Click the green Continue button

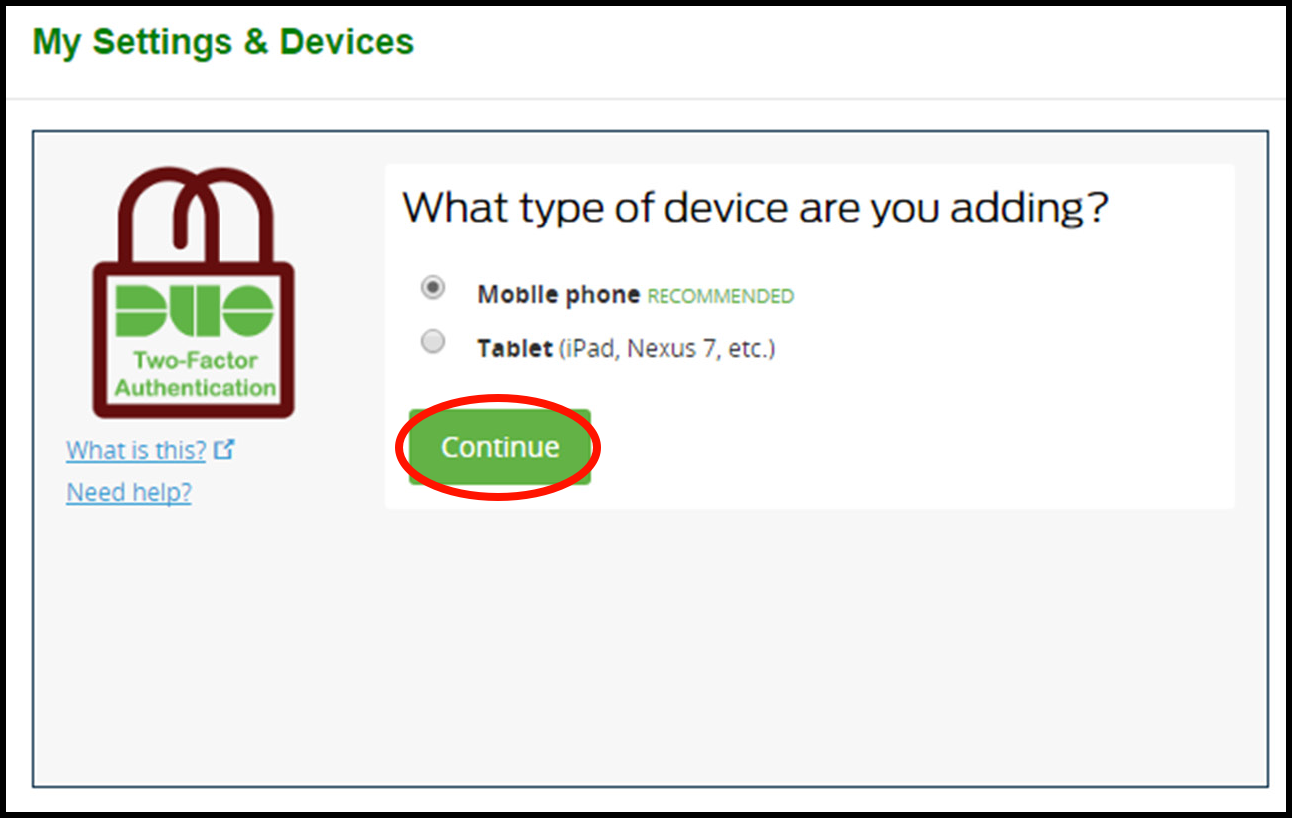pos(500,447)
